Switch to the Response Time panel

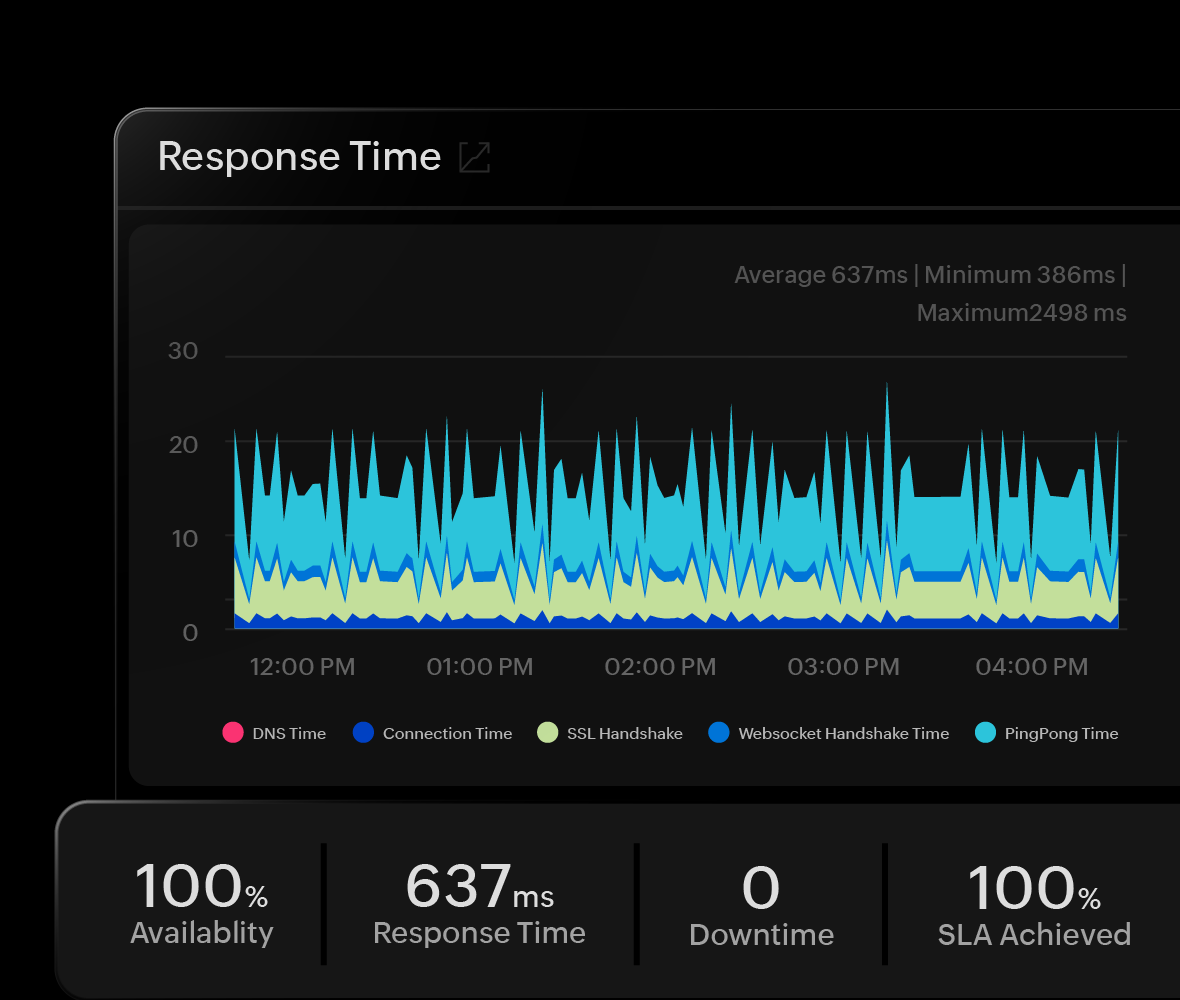pyautogui.click(x=299, y=157)
